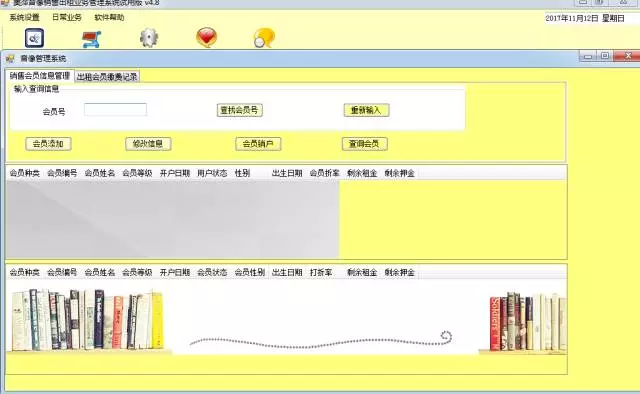Click the yellow chat bubble toolbar icon

264,38
